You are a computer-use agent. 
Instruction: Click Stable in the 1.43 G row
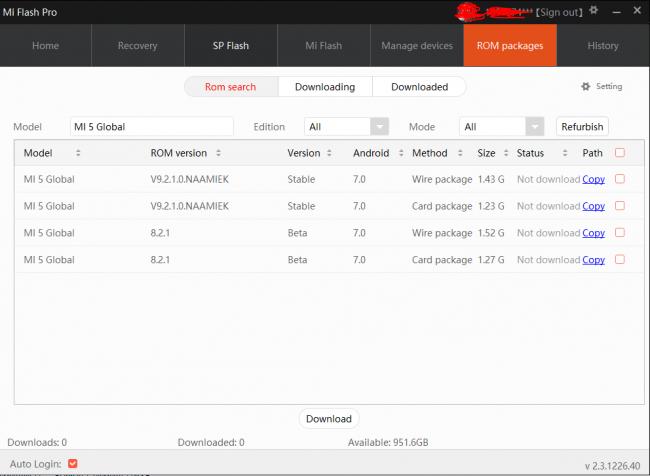(x=301, y=179)
